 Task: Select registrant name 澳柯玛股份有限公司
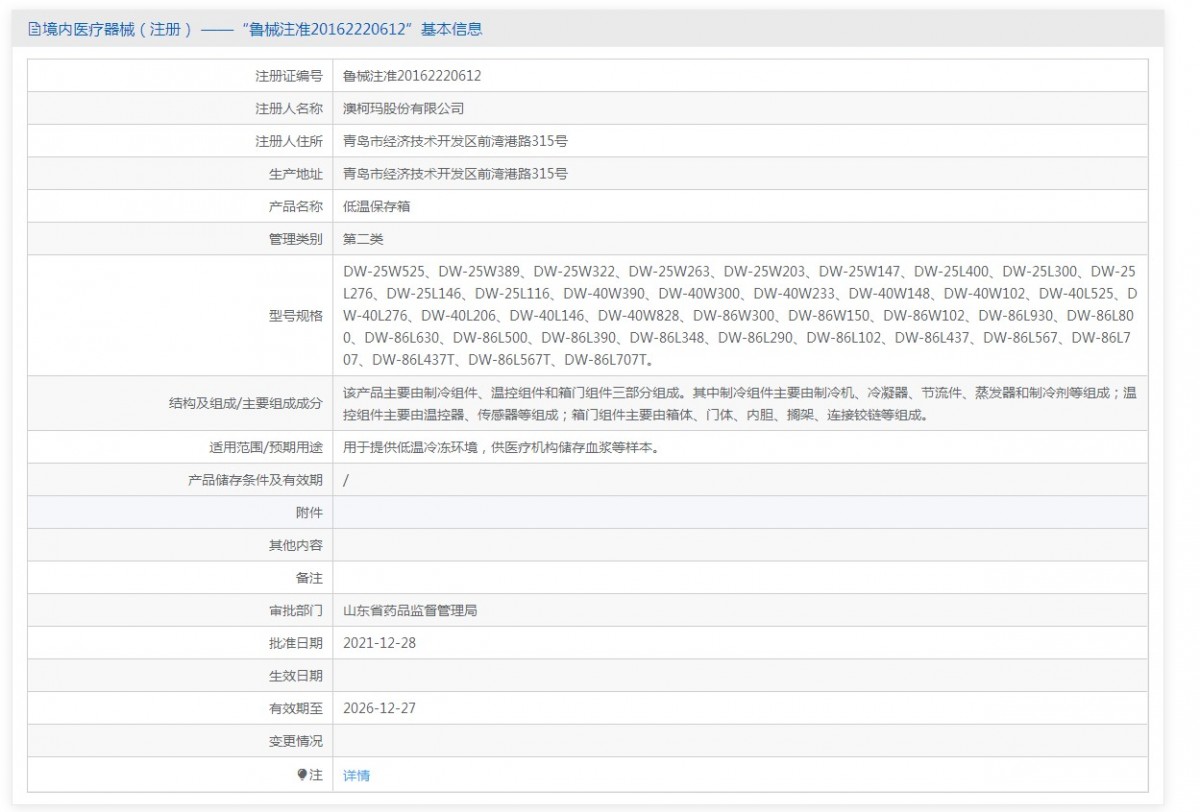click(x=403, y=108)
